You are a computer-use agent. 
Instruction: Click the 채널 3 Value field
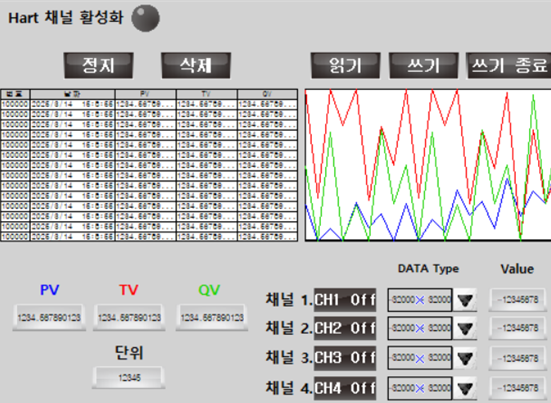(x=518, y=358)
